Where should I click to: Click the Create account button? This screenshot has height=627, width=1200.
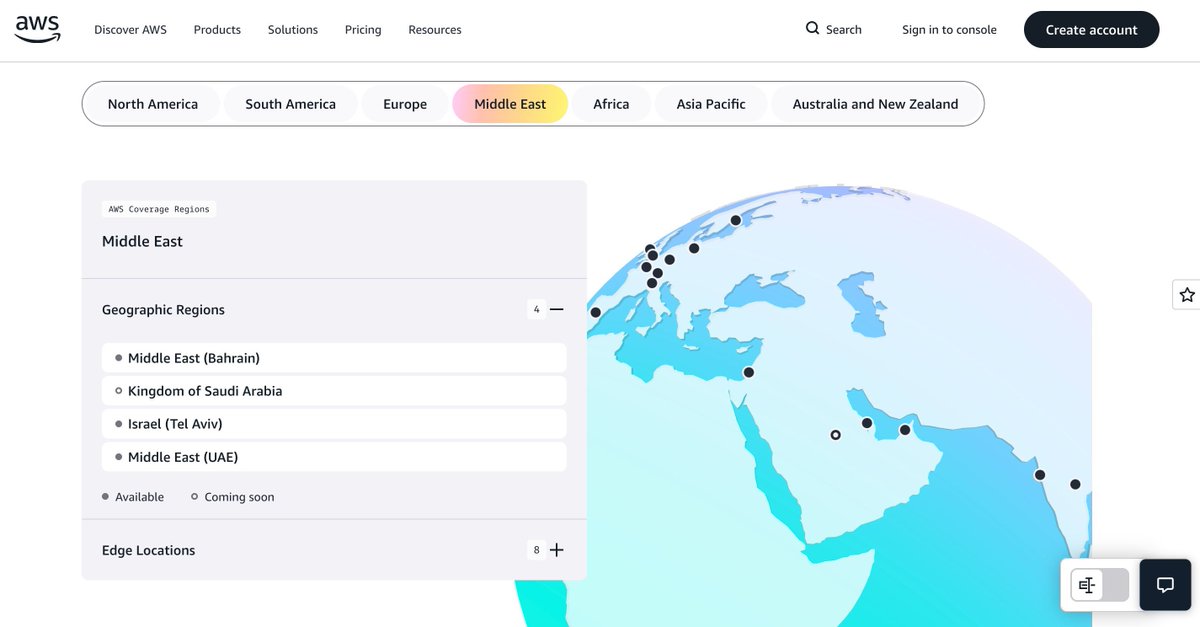(1092, 30)
